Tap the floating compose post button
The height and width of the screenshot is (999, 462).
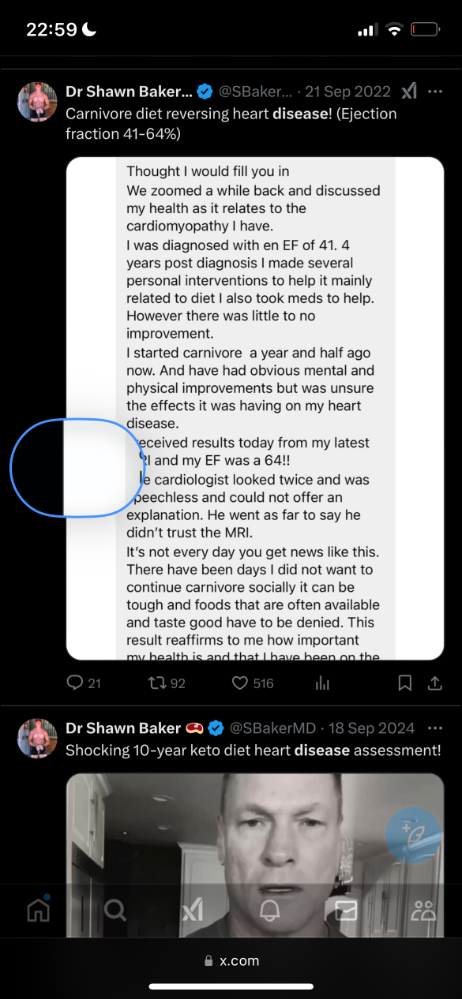[x=413, y=836]
